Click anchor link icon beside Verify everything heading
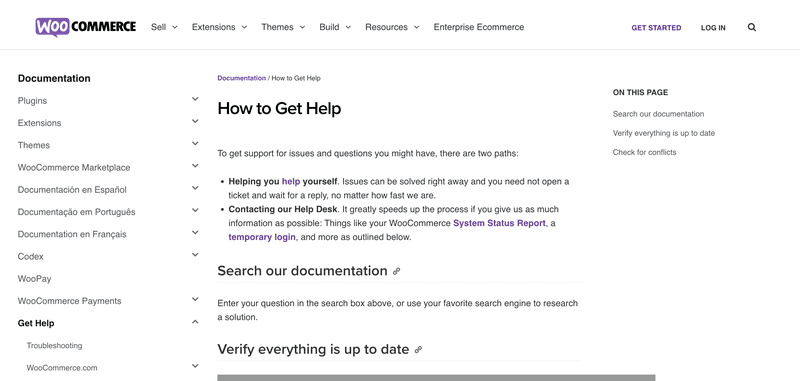 point(418,350)
